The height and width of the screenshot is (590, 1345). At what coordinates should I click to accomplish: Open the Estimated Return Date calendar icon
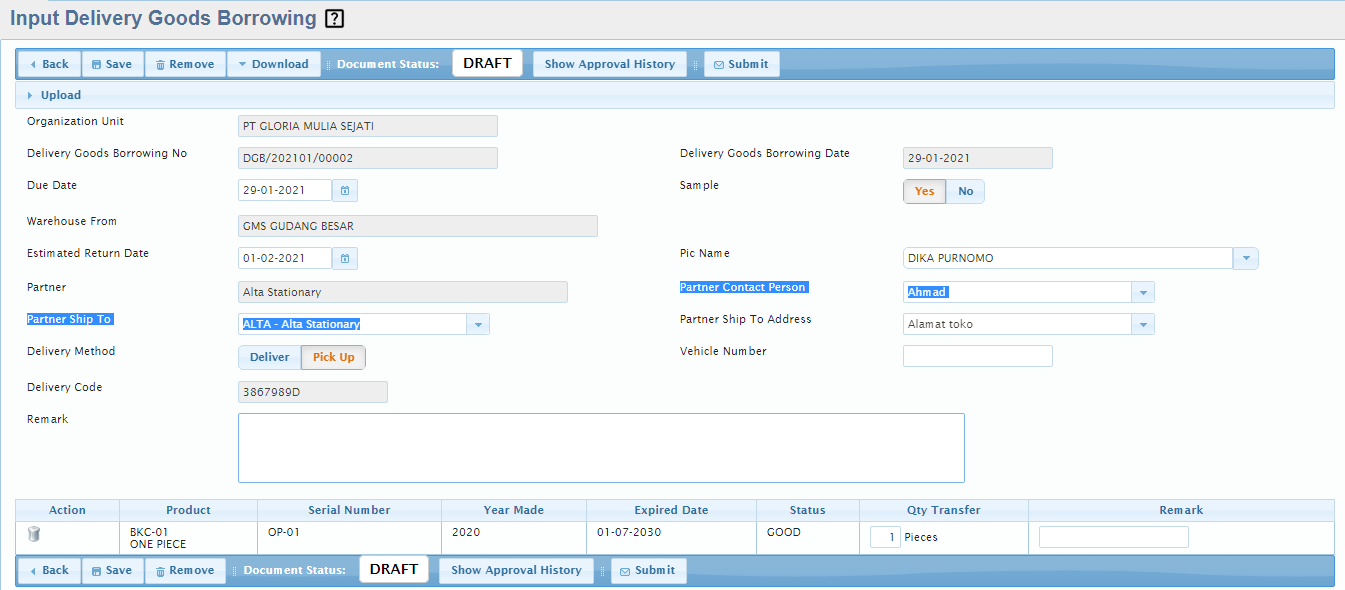pos(344,258)
